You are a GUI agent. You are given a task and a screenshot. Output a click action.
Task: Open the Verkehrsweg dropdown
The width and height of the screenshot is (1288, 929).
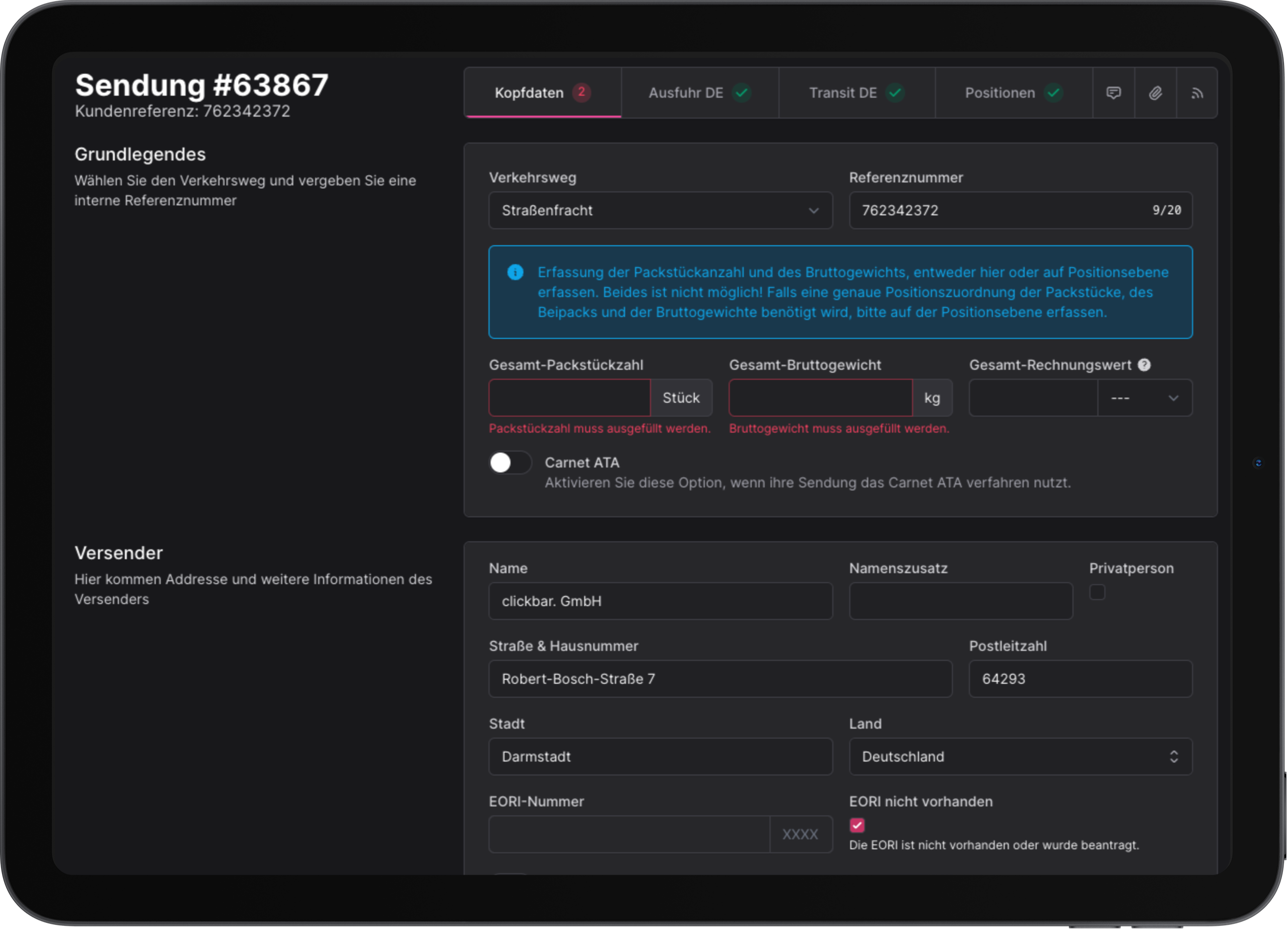(661, 210)
